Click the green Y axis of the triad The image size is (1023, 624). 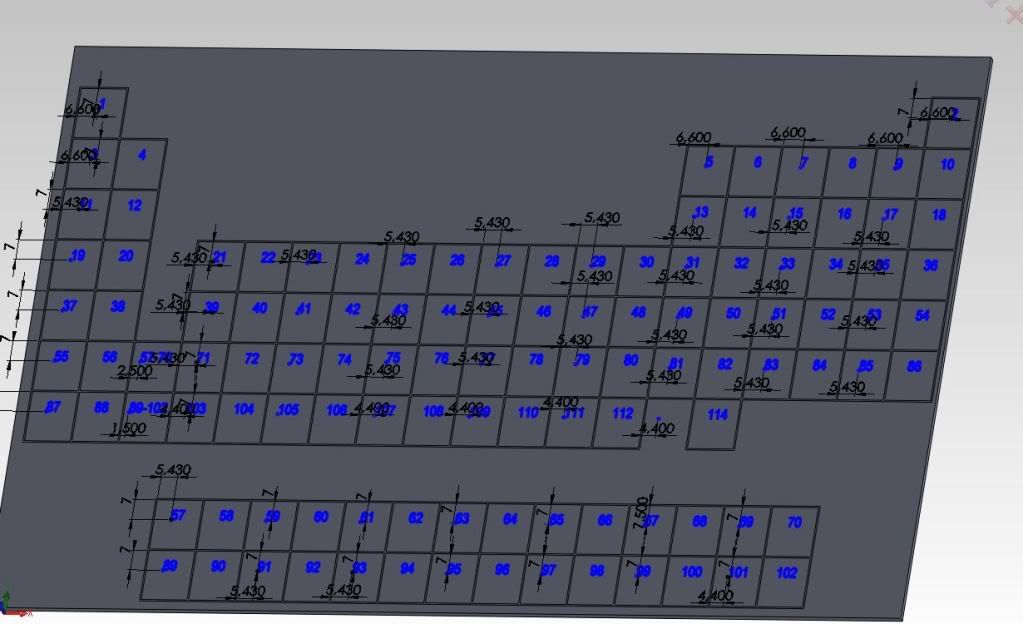tap(5, 597)
